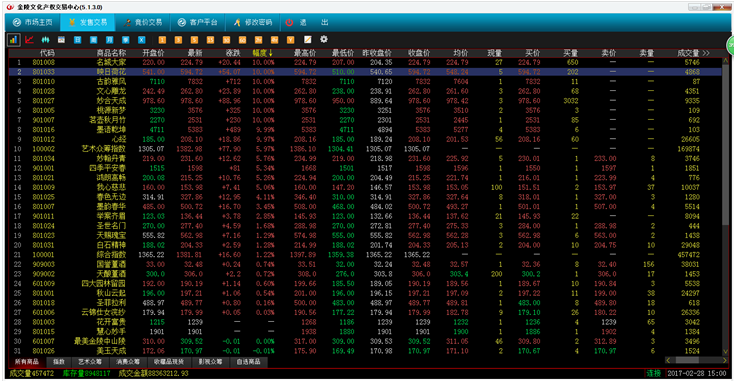
Task: Open the settings gear icon
Action: pos(323,40)
